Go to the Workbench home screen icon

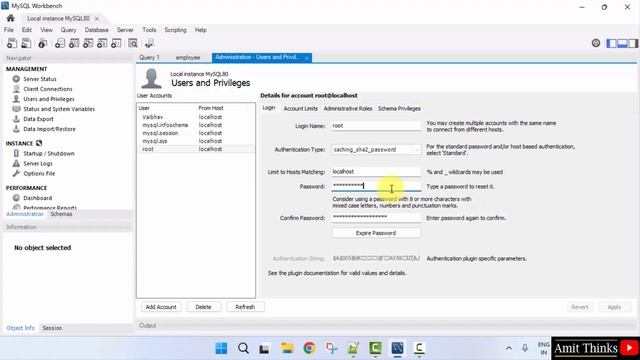point(11,18)
